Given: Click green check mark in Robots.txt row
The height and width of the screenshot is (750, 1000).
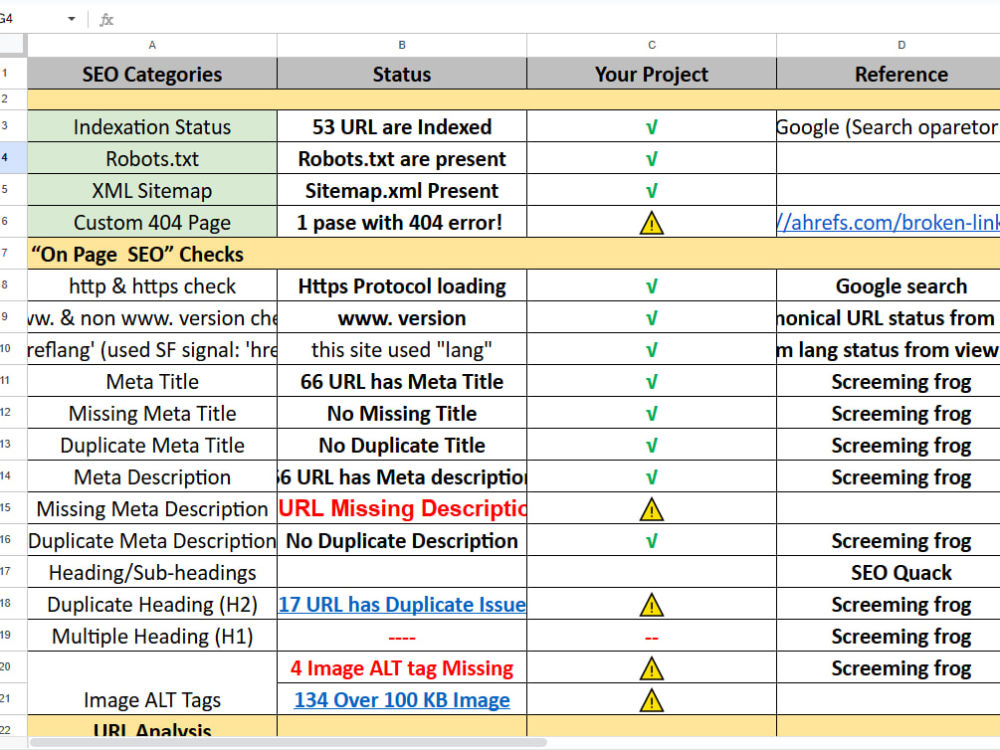Looking at the screenshot, I should 651,159.
